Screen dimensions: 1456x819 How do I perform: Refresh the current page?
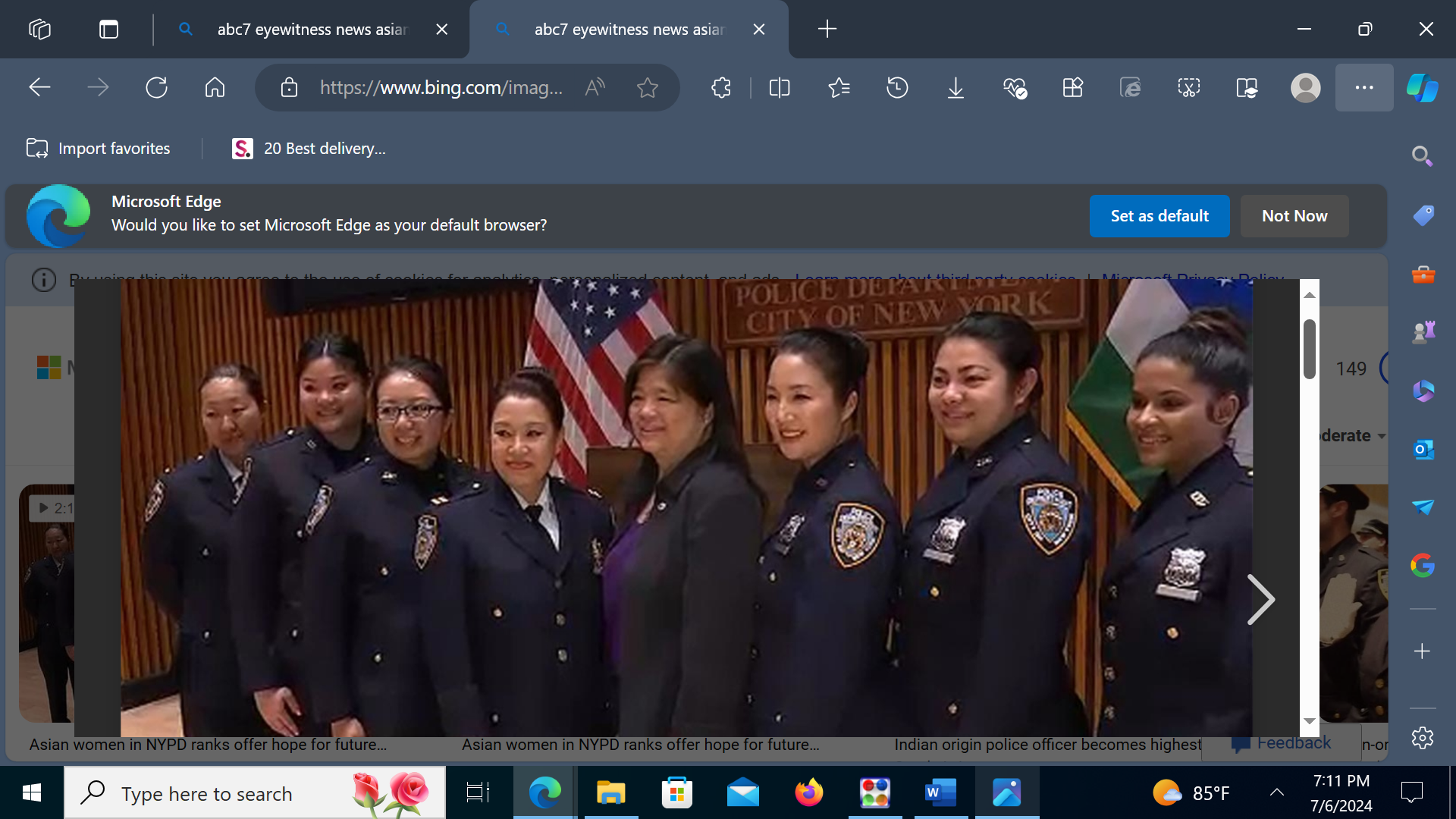(156, 88)
